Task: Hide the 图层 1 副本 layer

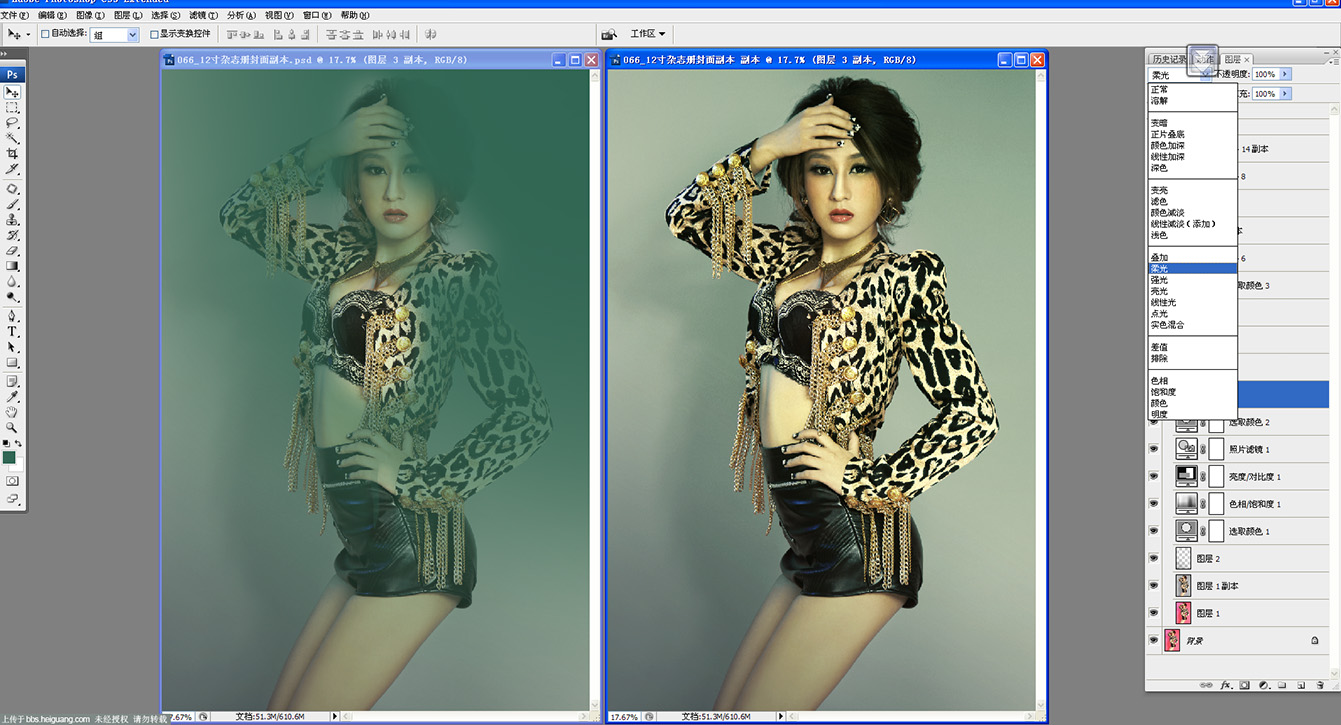Action: pos(1154,586)
